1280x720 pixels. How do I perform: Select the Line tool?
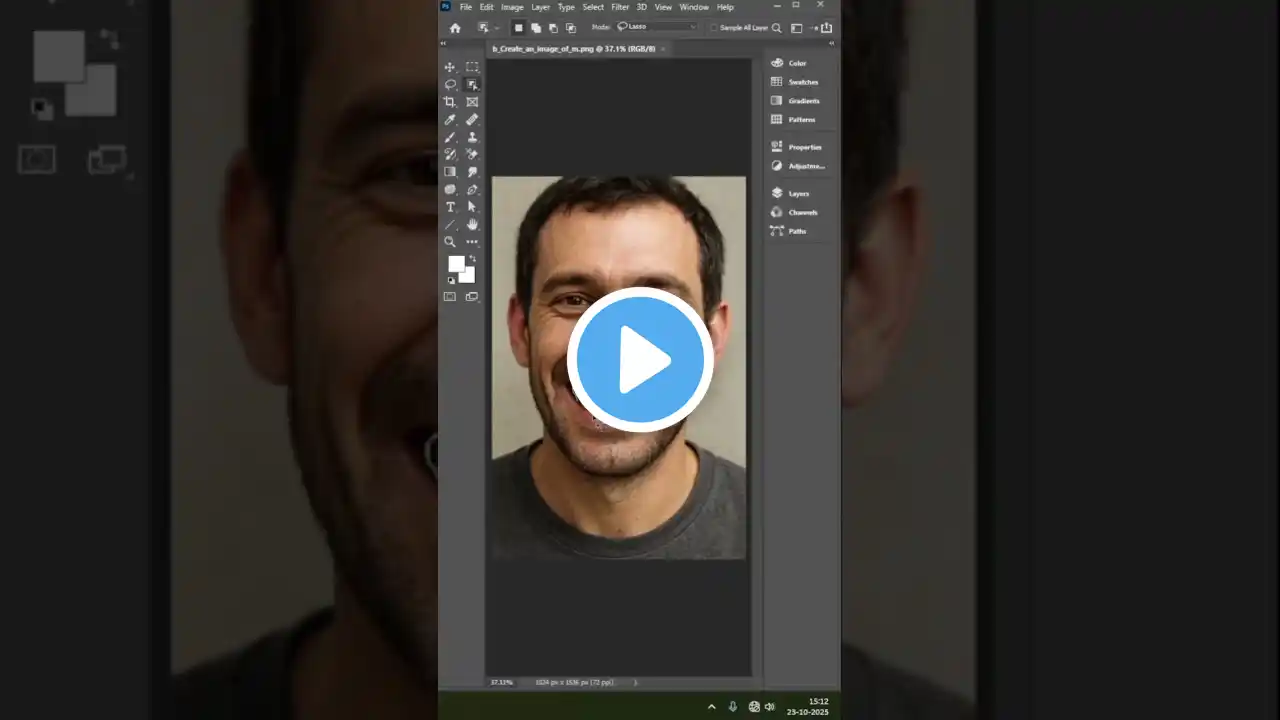point(450,224)
